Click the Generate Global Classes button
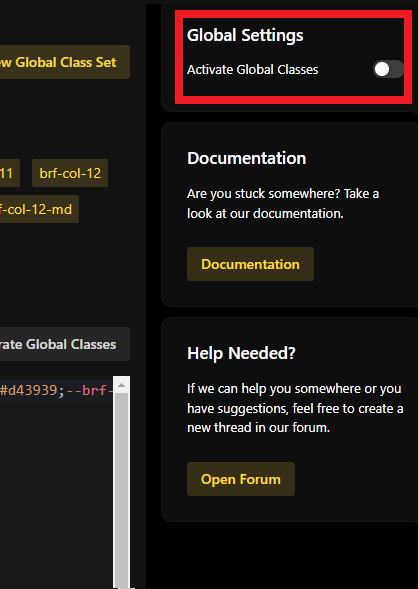Image resolution: width=418 pixels, height=589 pixels. point(65,344)
